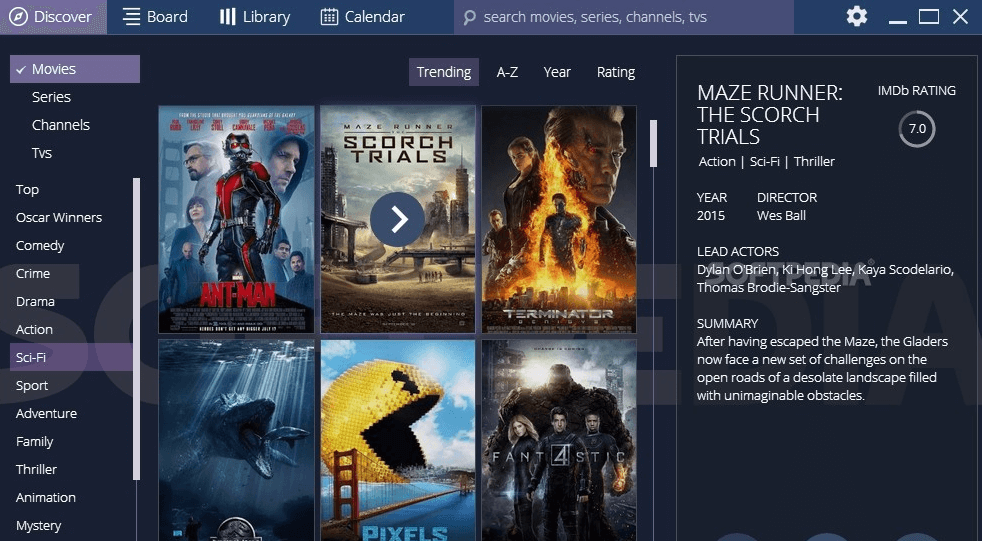Viewport: 982px width, 541px height.
Task: Filter by Drama genre
Action: click(x=35, y=301)
